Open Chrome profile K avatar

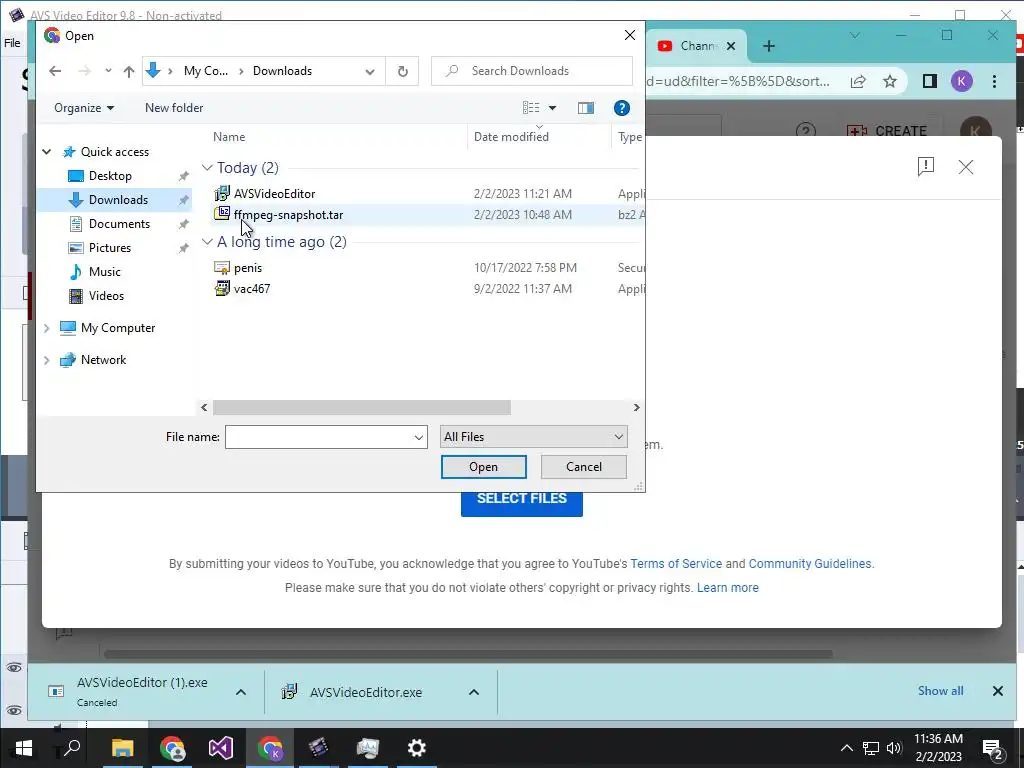pos(961,81)
